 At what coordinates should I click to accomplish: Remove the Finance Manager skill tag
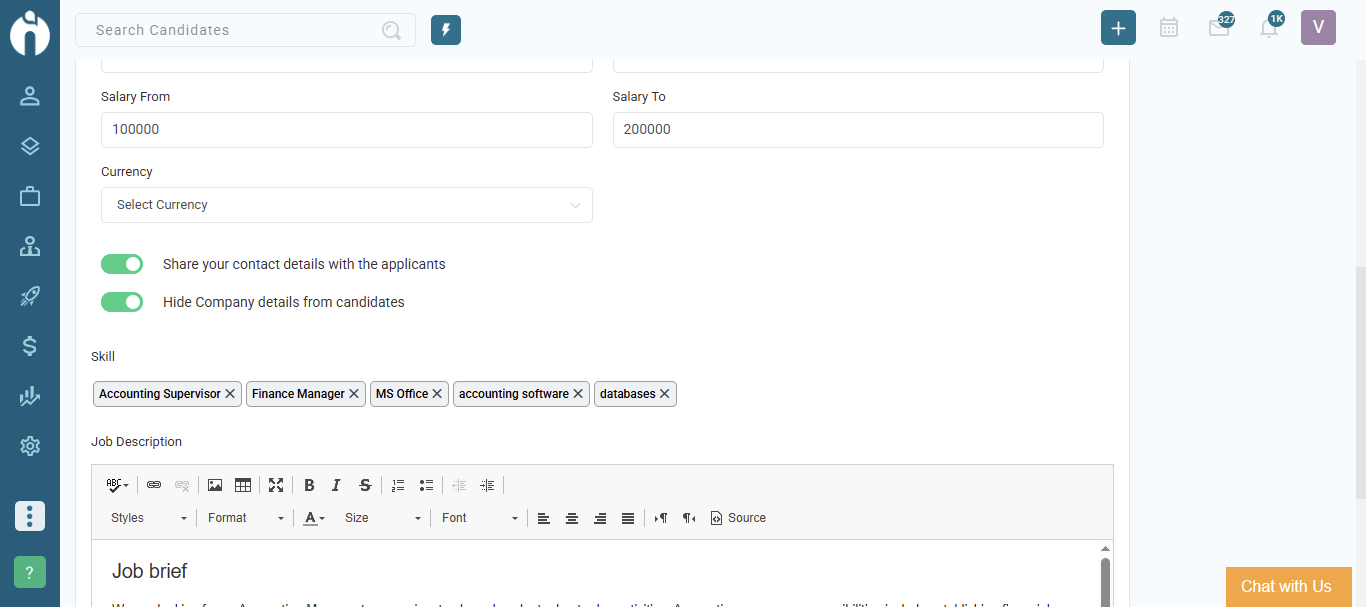[x=354, y=394]
